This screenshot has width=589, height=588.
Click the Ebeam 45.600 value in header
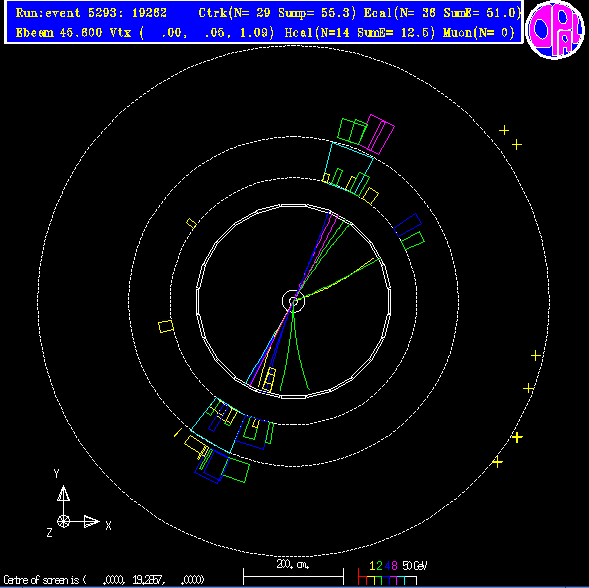click(x=59, y=33)
